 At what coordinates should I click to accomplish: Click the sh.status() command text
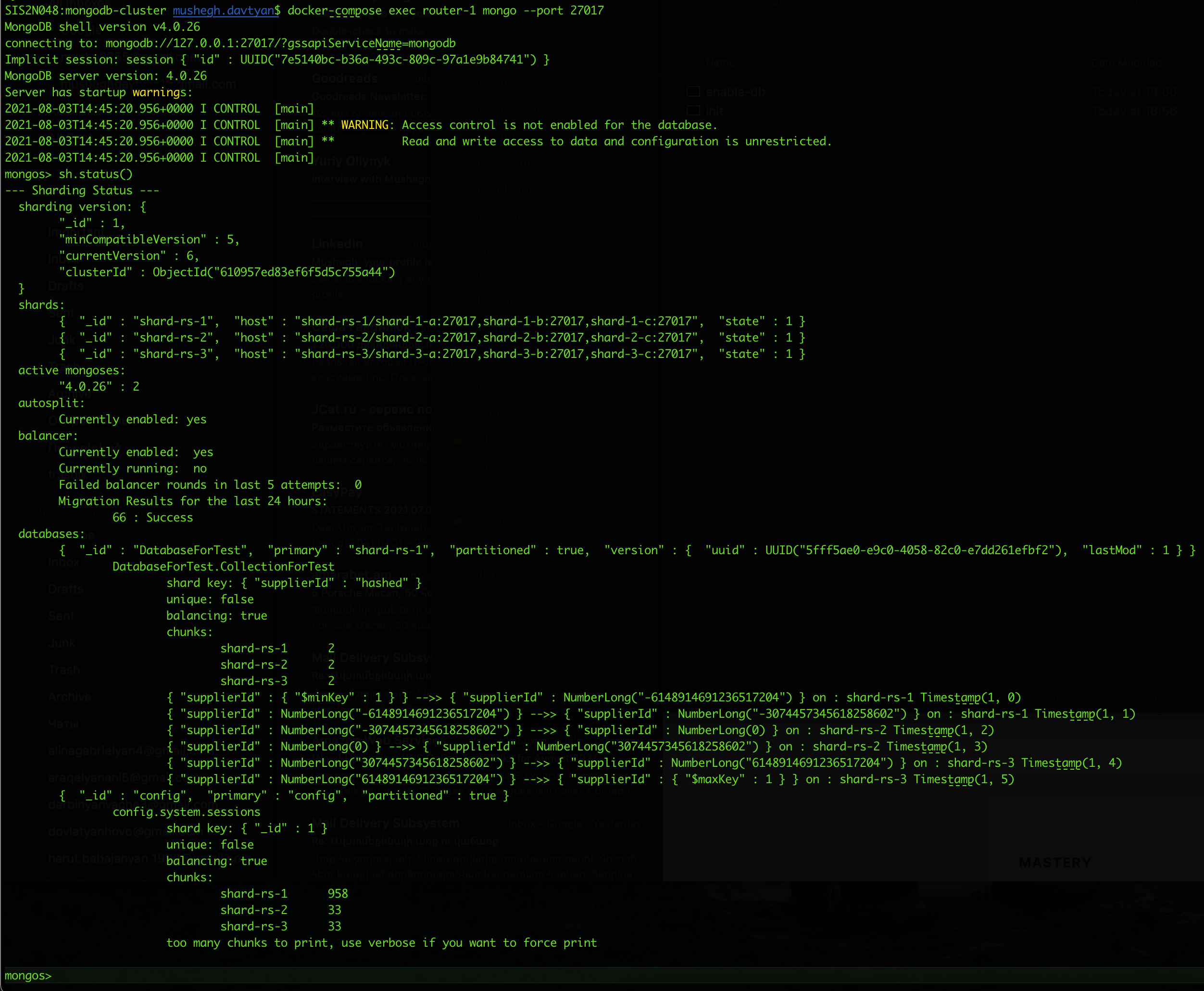[x=95, y=174]
